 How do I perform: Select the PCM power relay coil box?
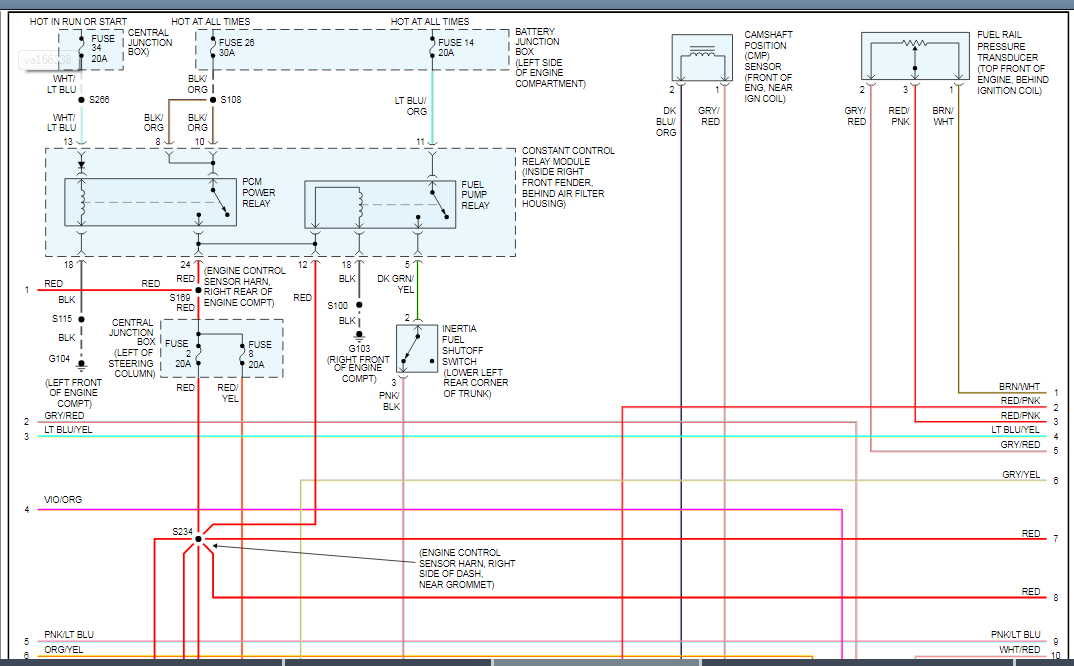150,203
